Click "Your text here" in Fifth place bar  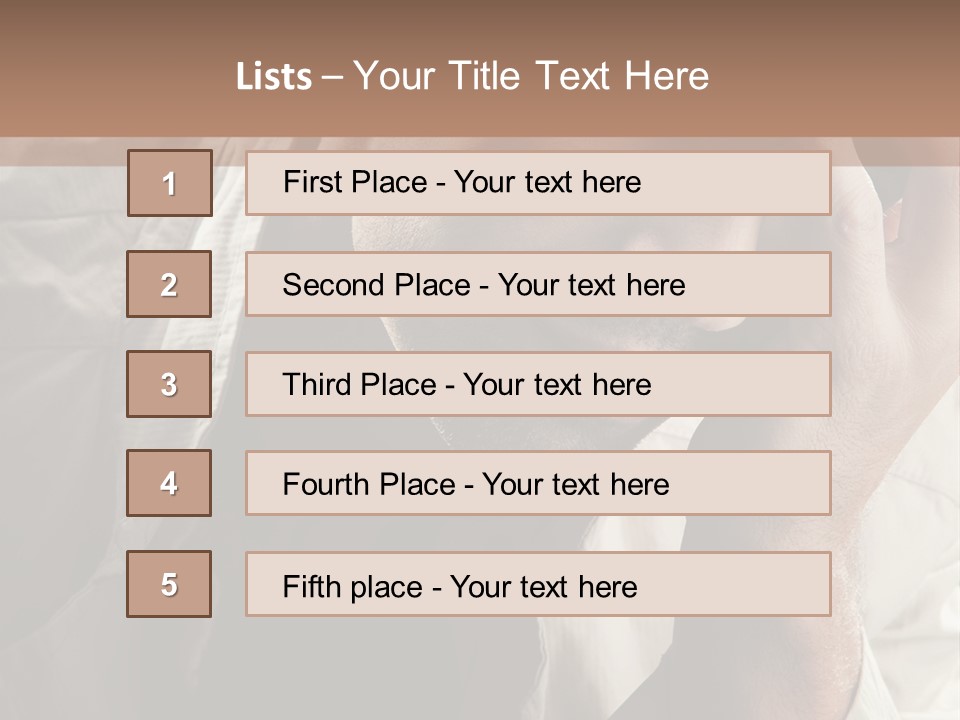tap(543, 586)
